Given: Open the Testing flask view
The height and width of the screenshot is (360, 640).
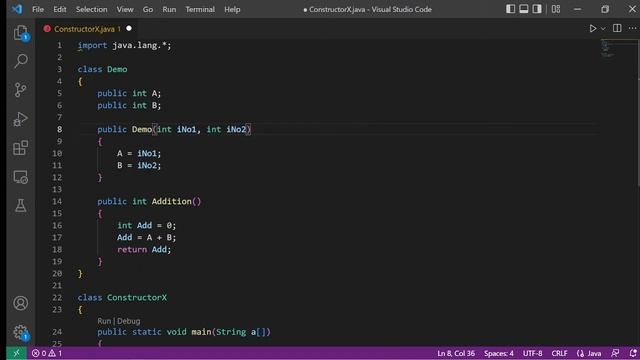Looking at the screenshot, I should click(x=20, y=205).
